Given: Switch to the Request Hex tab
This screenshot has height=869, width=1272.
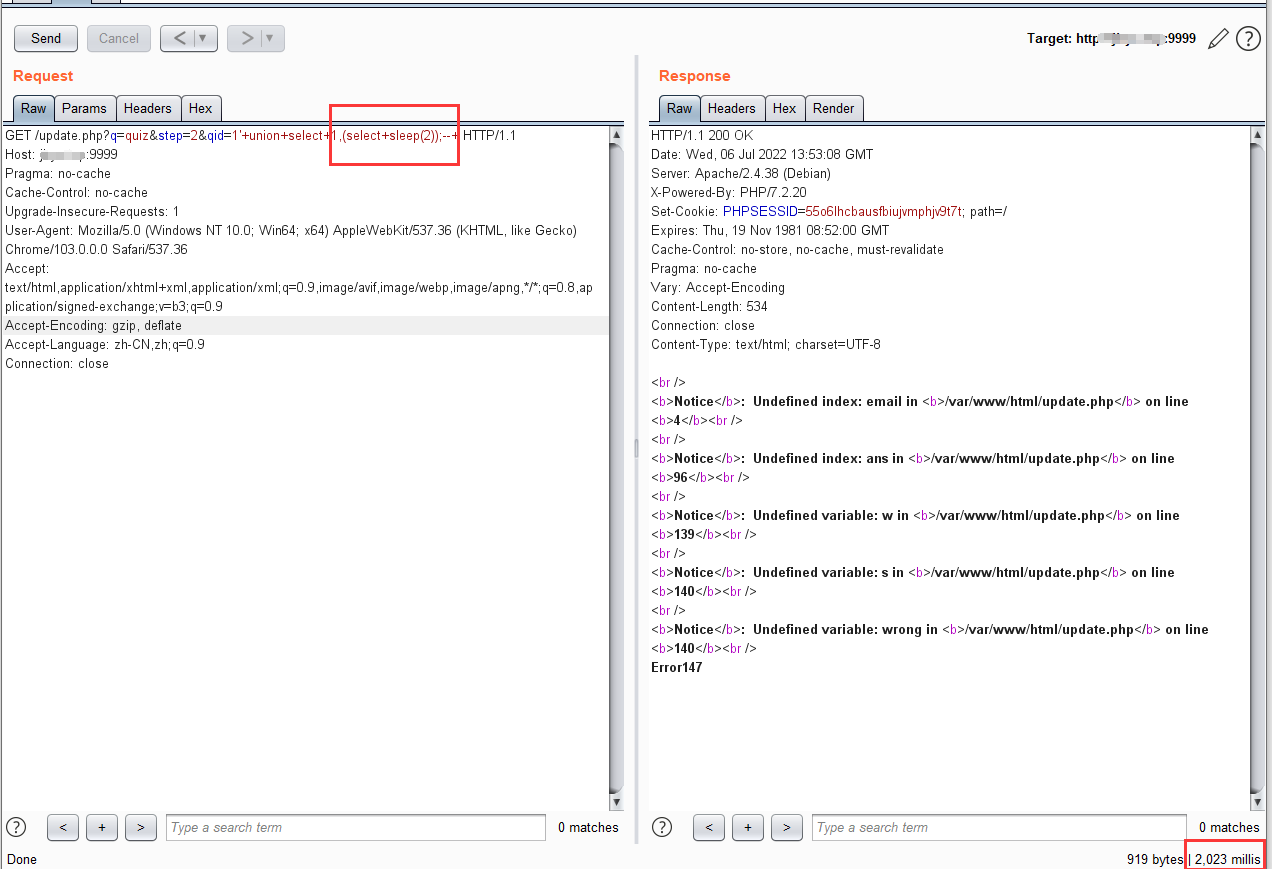Looking at the screenshot, I should click(200, 108).
